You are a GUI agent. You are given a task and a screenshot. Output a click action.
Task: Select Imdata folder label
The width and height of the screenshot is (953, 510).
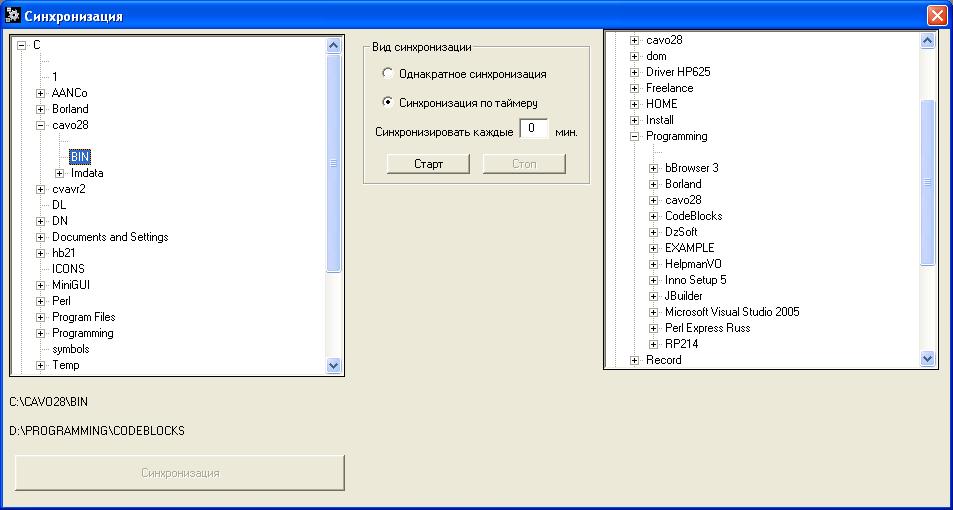[87, 173]
